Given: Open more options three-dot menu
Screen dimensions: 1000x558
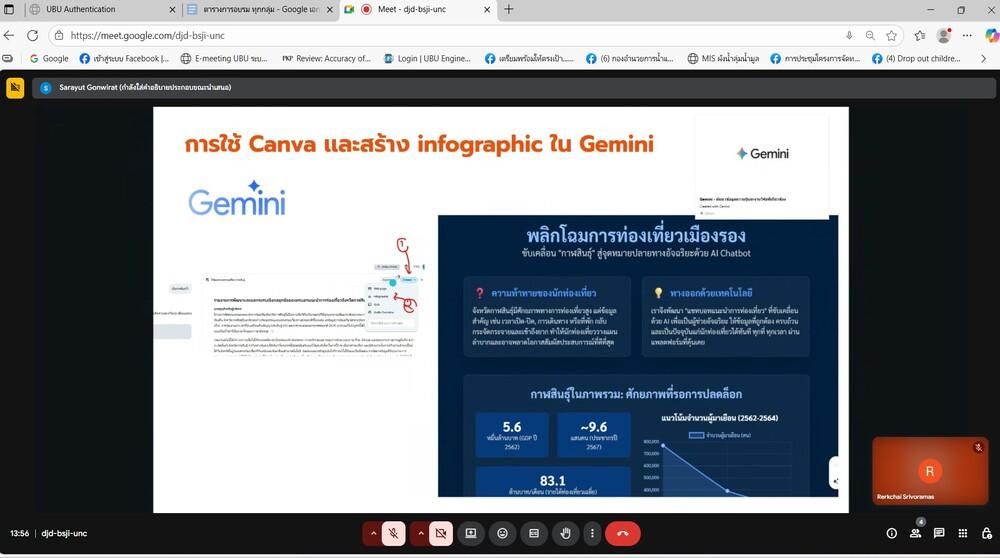Looking at the screenshot, I should tap(592, 533).
